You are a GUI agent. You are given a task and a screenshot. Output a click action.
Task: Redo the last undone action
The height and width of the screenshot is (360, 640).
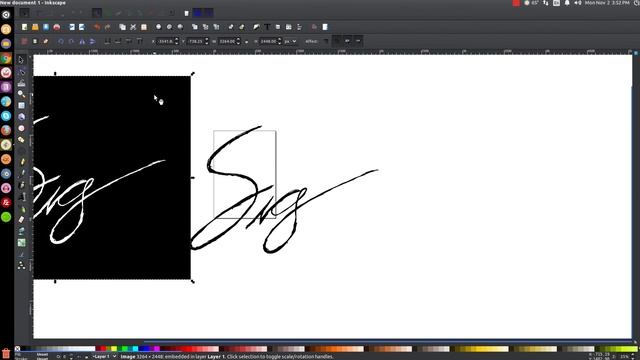click(107, 27)
